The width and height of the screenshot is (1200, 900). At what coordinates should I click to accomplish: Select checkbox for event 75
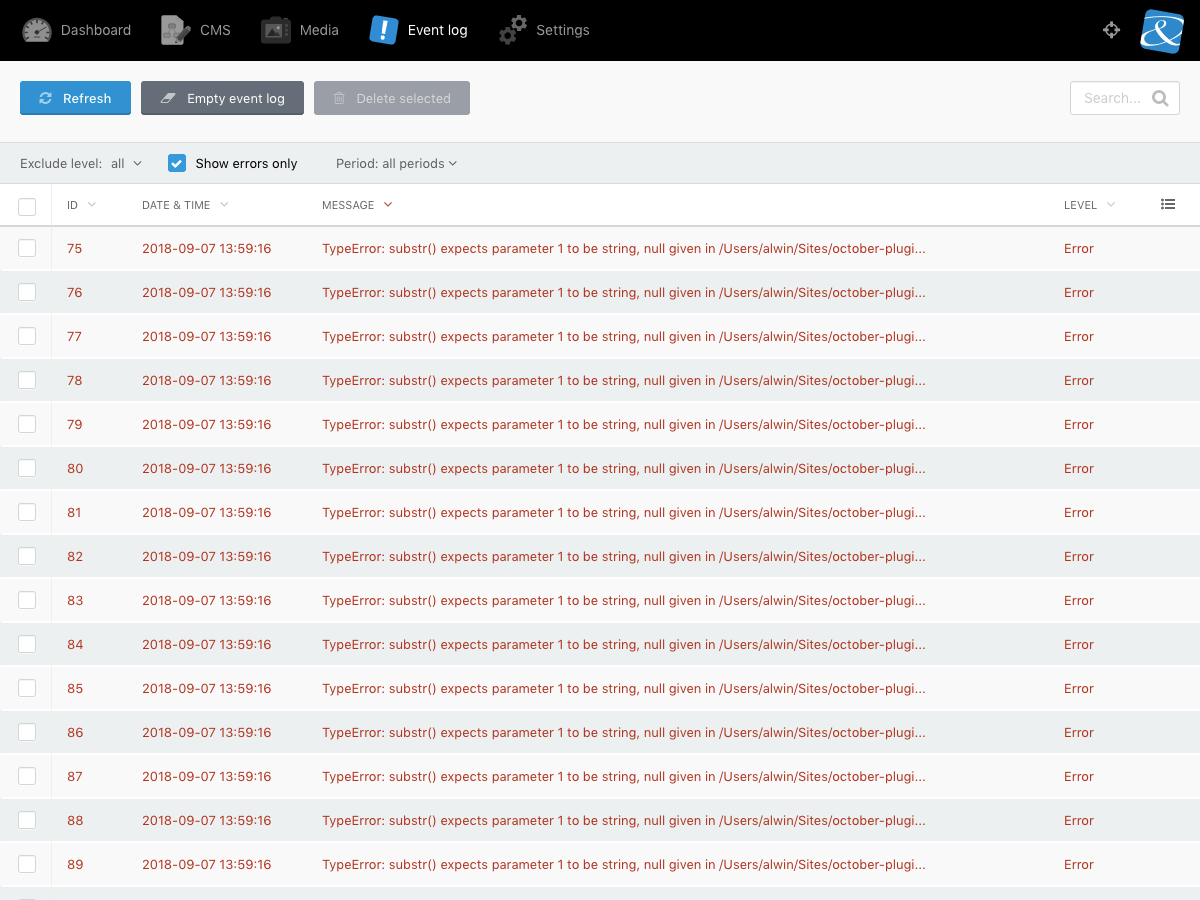[27, 248]
